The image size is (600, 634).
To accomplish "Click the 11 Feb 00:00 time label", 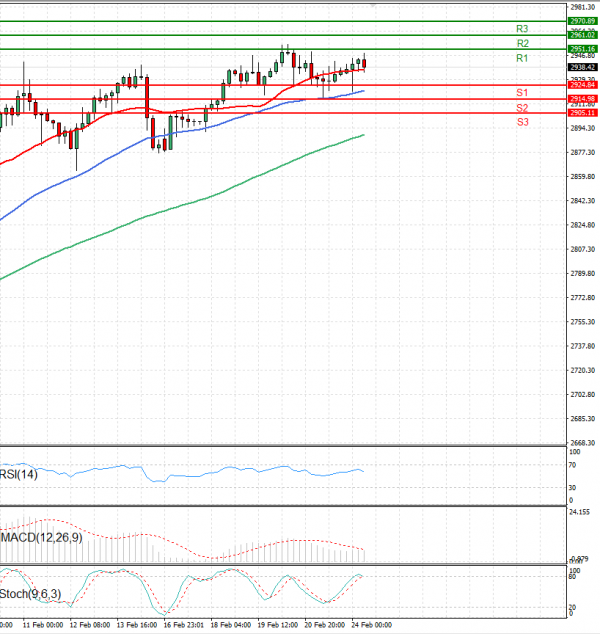I will click(43, 625).
